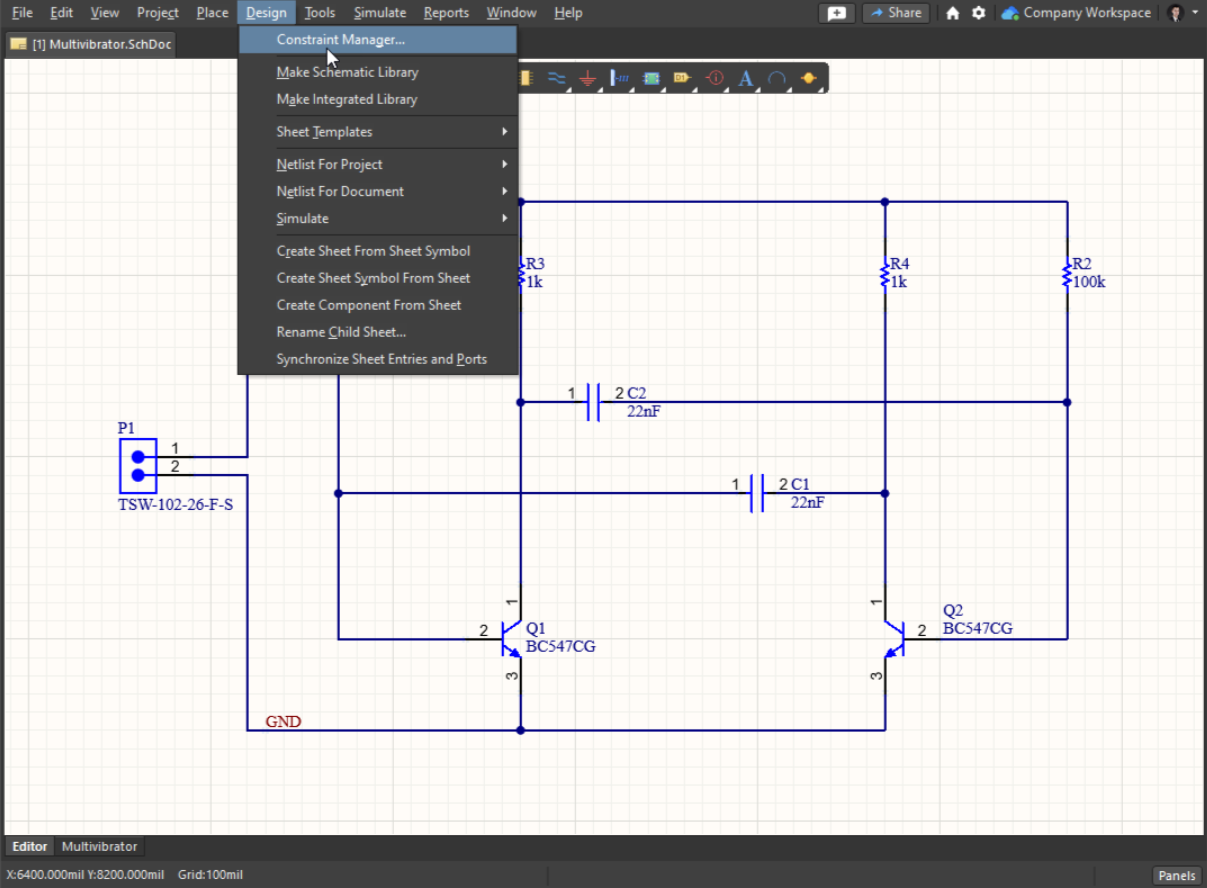1207x888 pixels.
Task: Choose the Place Bus tool icon
Action: pos(619,78)
